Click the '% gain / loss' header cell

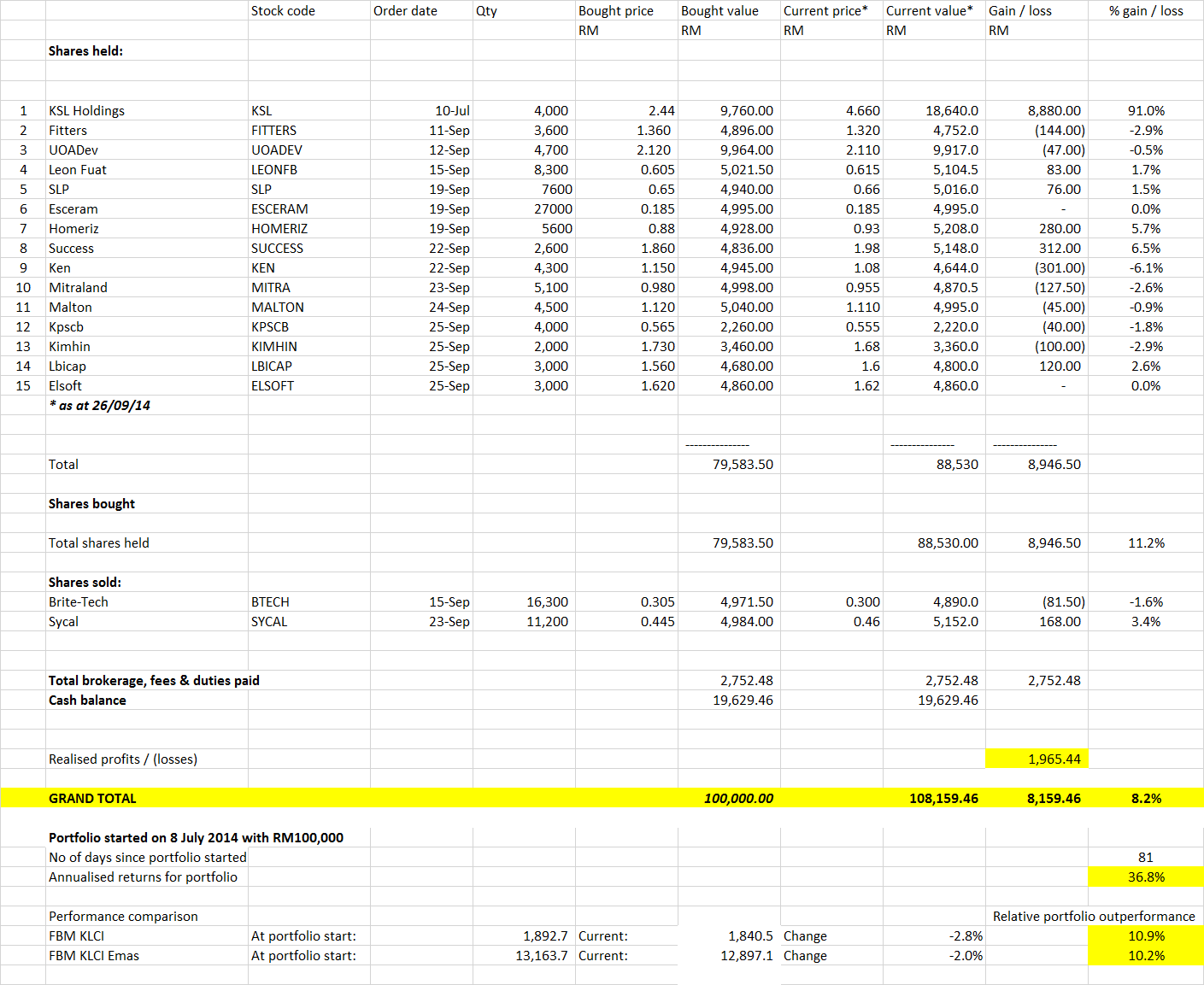click(x=1146, y=10)
